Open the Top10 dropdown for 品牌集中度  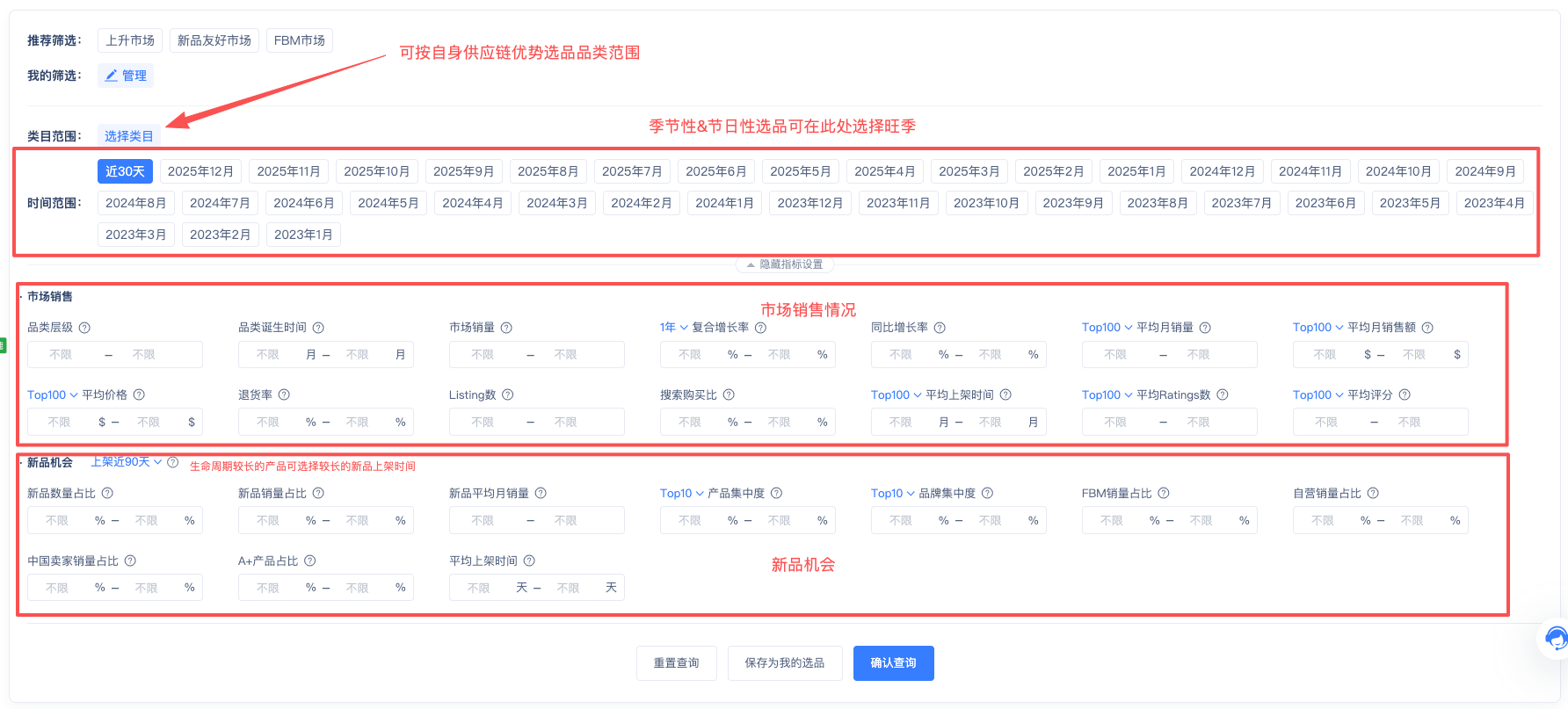point(893,494)
